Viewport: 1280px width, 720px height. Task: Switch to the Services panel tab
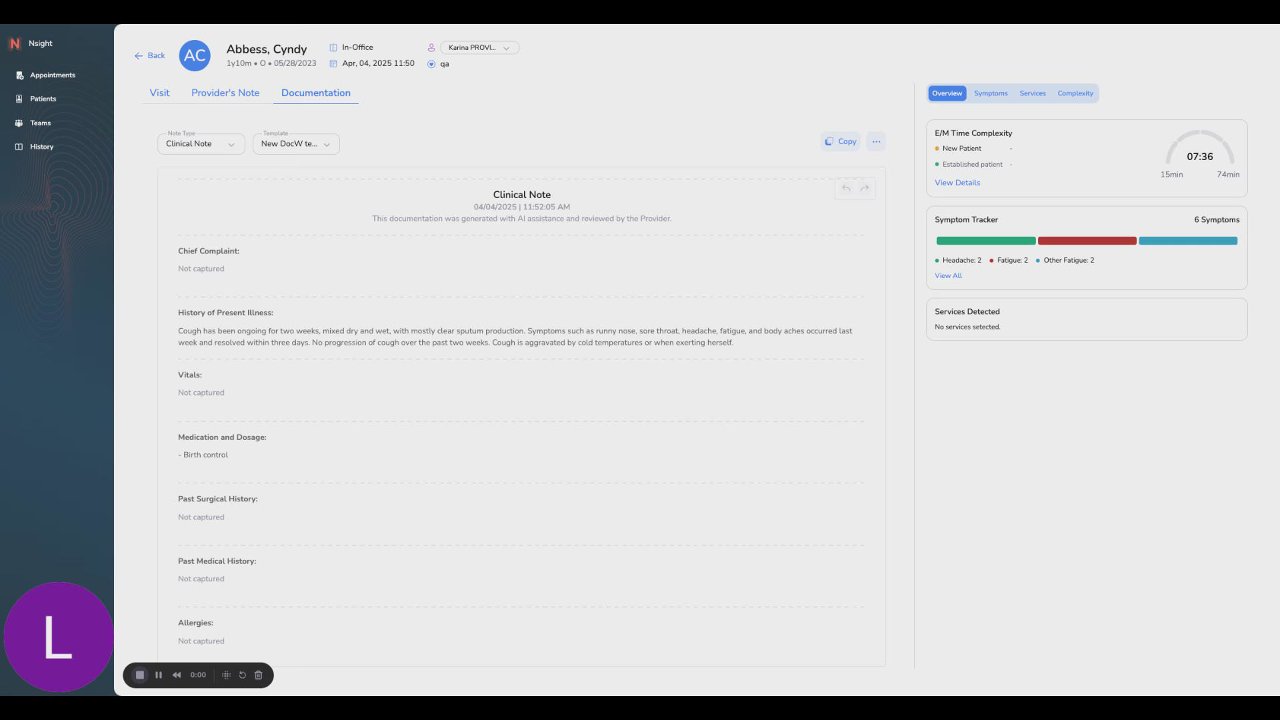(x=1033, y=93)
